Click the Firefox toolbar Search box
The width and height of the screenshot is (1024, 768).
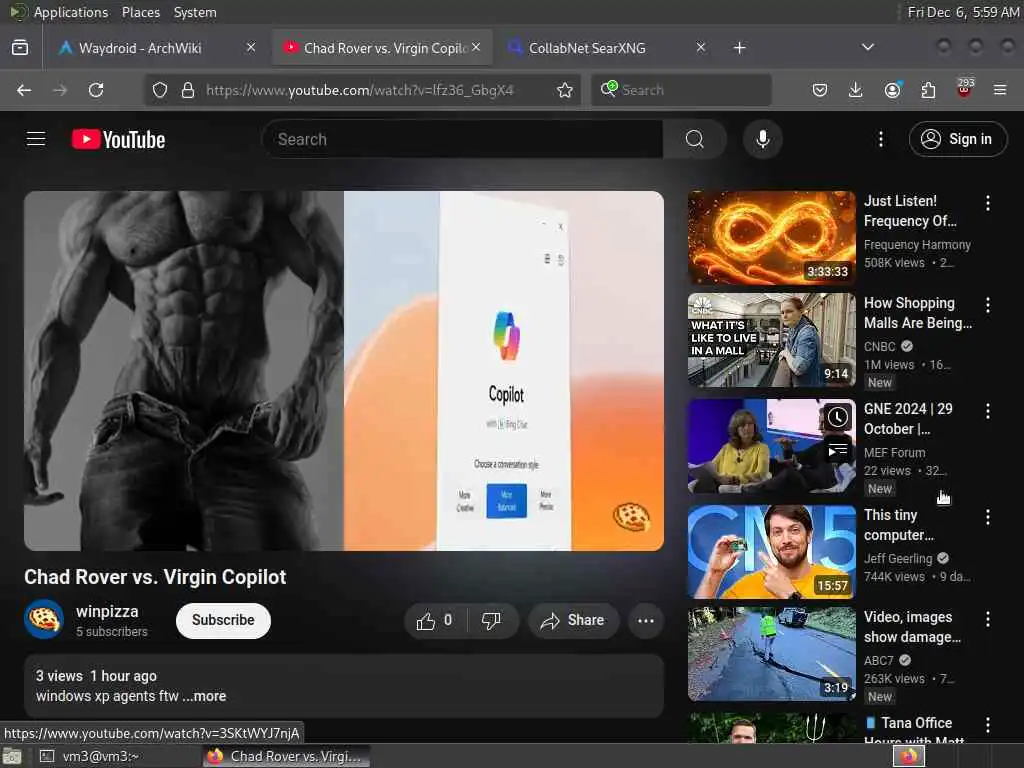(681, 90)
